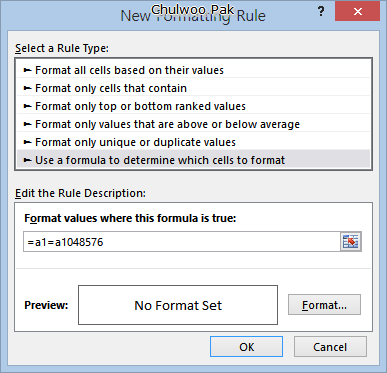The image size is (387, 373).
Task: Click the arrow bullet beside 'Format only cells that contain'
Action: pyautogui.click(x=27, y=88)
